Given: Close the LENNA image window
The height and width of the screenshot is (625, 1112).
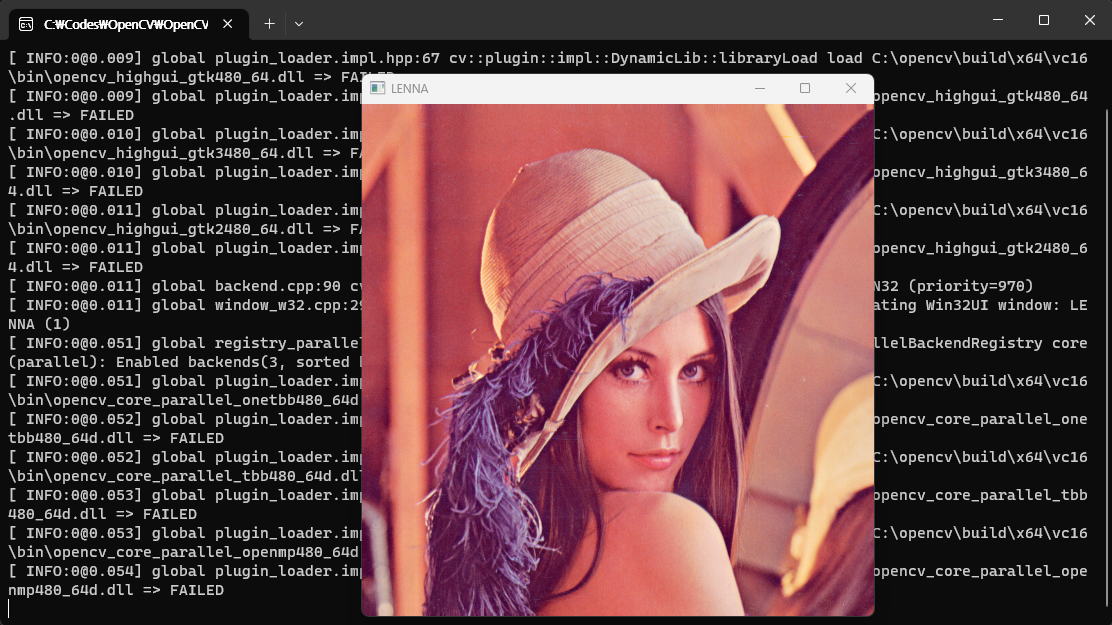Looking at the screenshot, I should click(851, 88).
